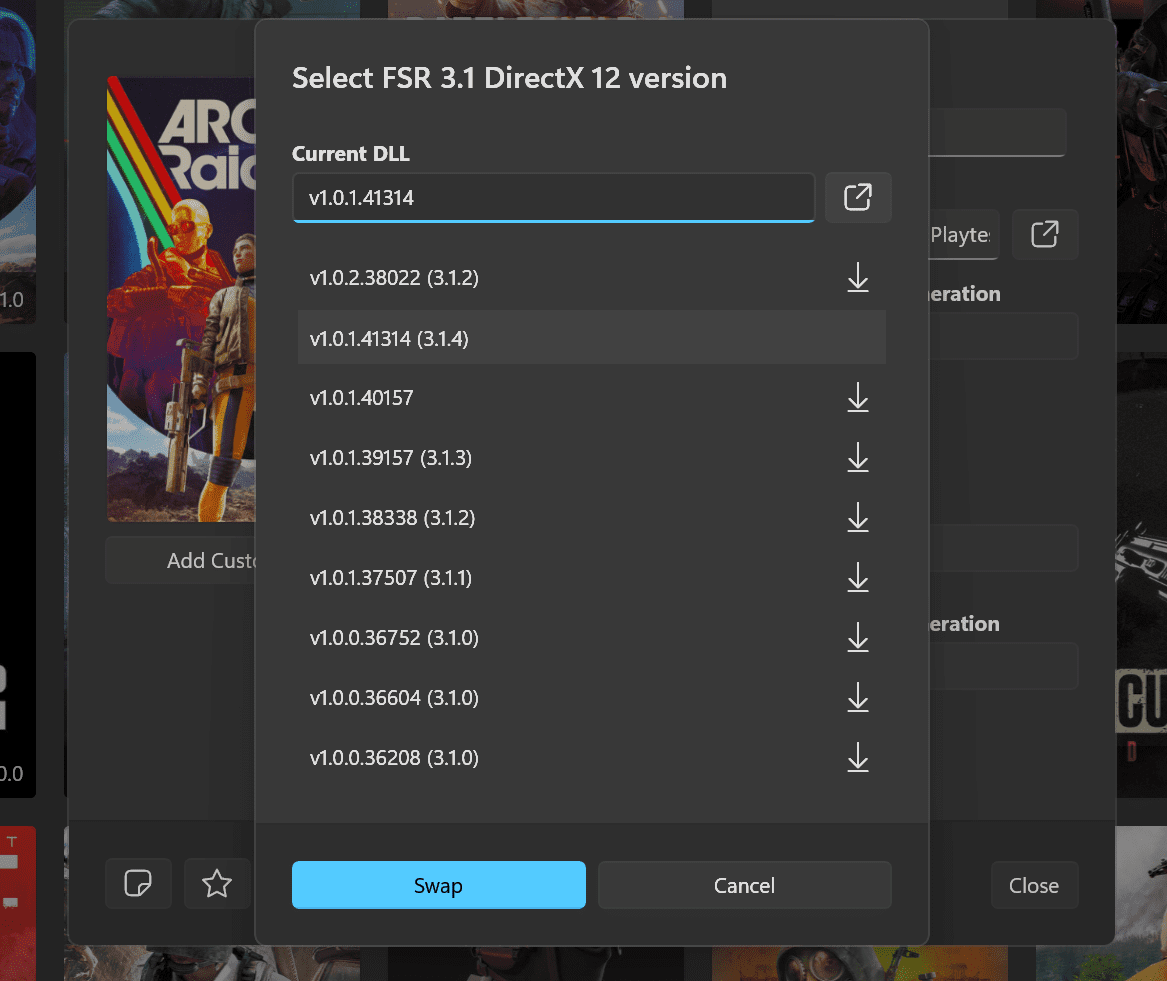Choose v1.0.0.36208 (3.1.0) from the list
Image resolution: width=1167 pixels, height=981 pixels.
(394, 758)
